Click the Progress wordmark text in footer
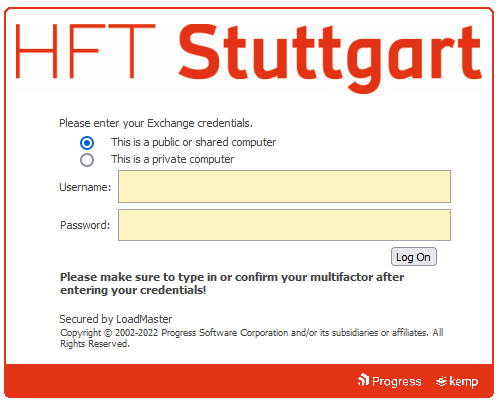 [397, 381]
